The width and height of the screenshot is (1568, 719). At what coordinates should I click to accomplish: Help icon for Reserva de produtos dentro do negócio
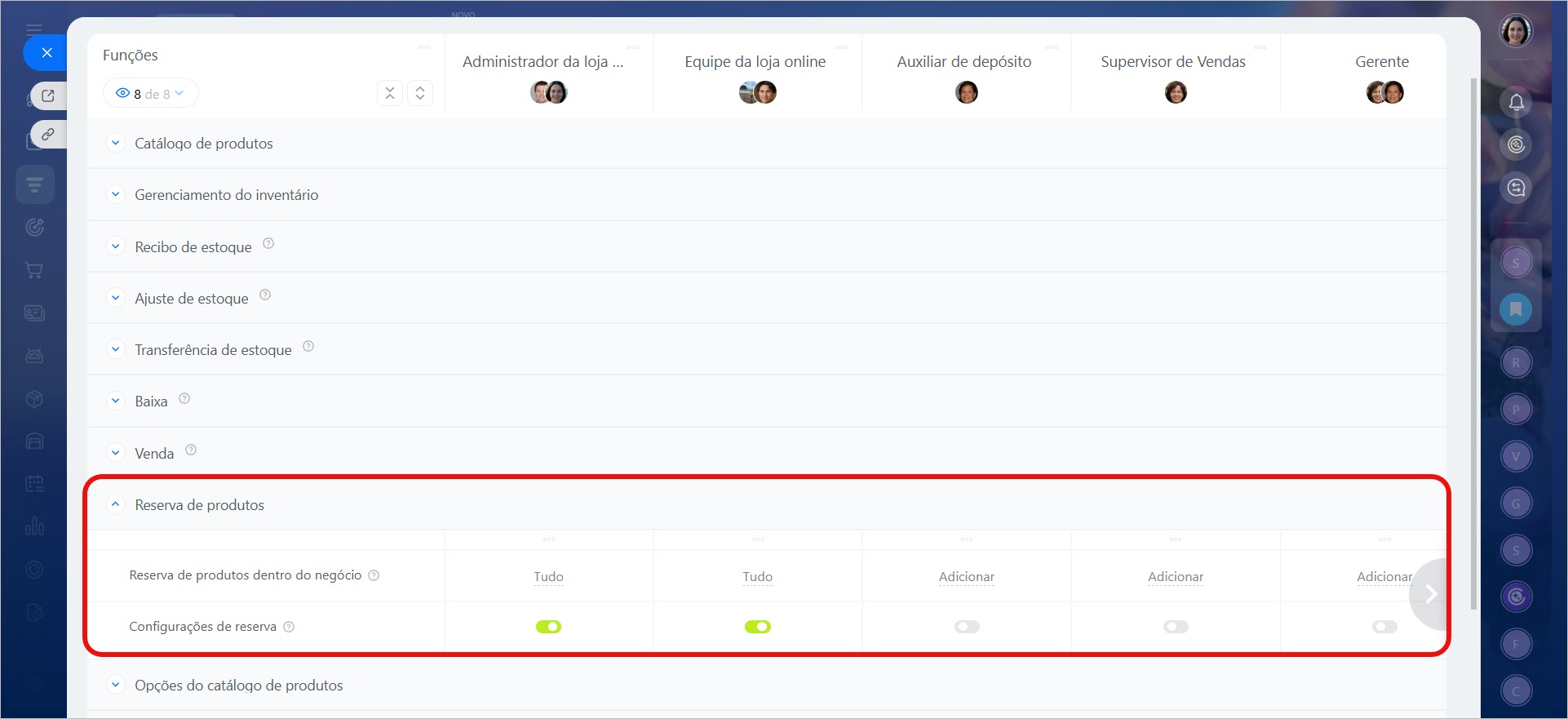374,575
